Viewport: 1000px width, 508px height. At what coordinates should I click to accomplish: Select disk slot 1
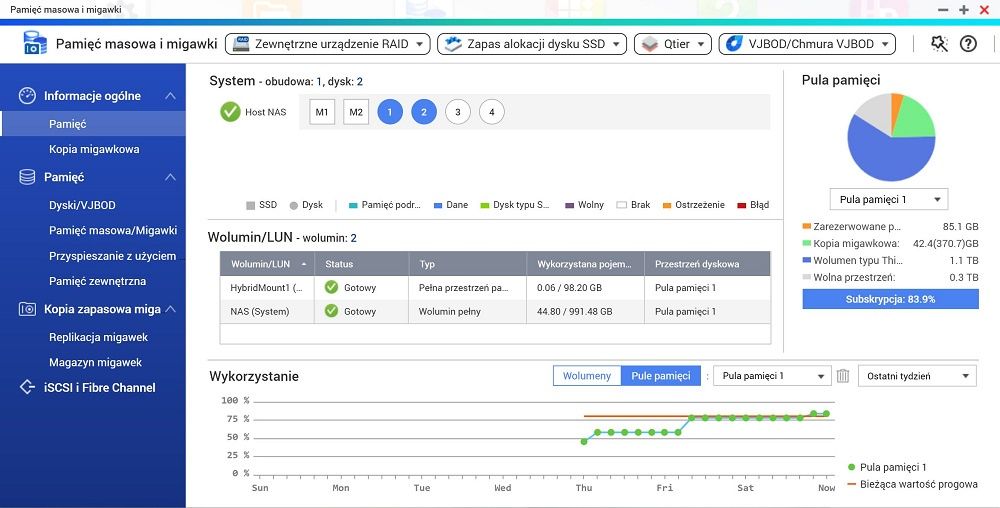pos(390,112)
